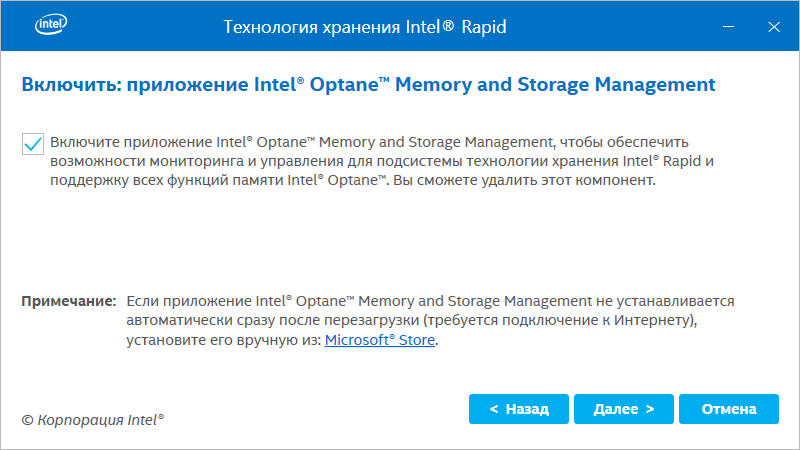Click title text "Технология хранения Intel Rapid"
The image size is (800, 450).
coord(364,26)
